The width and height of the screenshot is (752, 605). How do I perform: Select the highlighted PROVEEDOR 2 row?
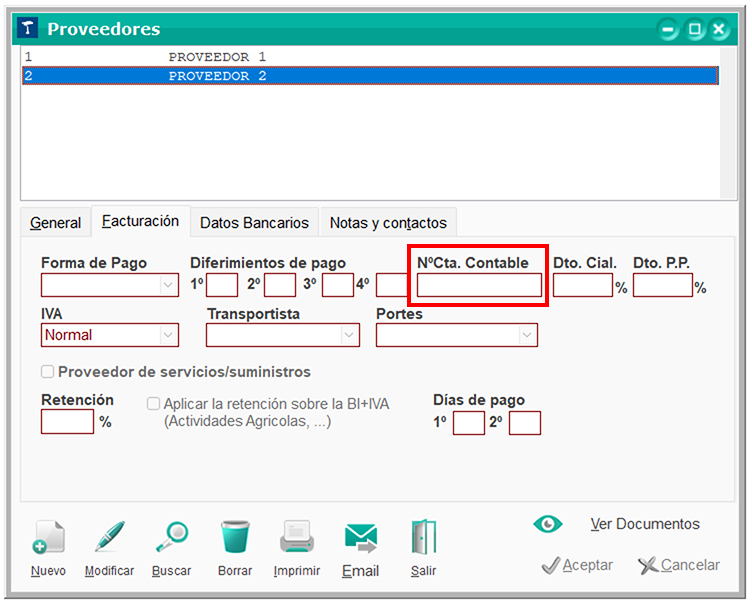pos(370,76)
